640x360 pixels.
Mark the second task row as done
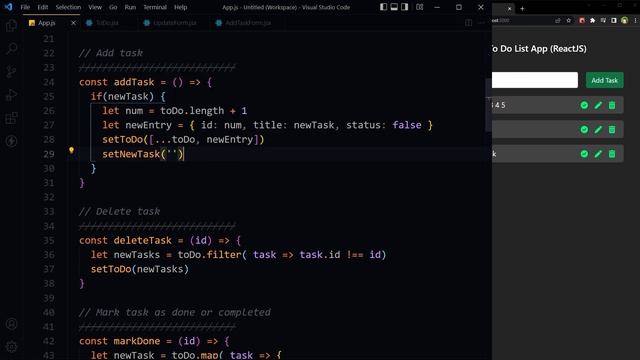(584, 130)
